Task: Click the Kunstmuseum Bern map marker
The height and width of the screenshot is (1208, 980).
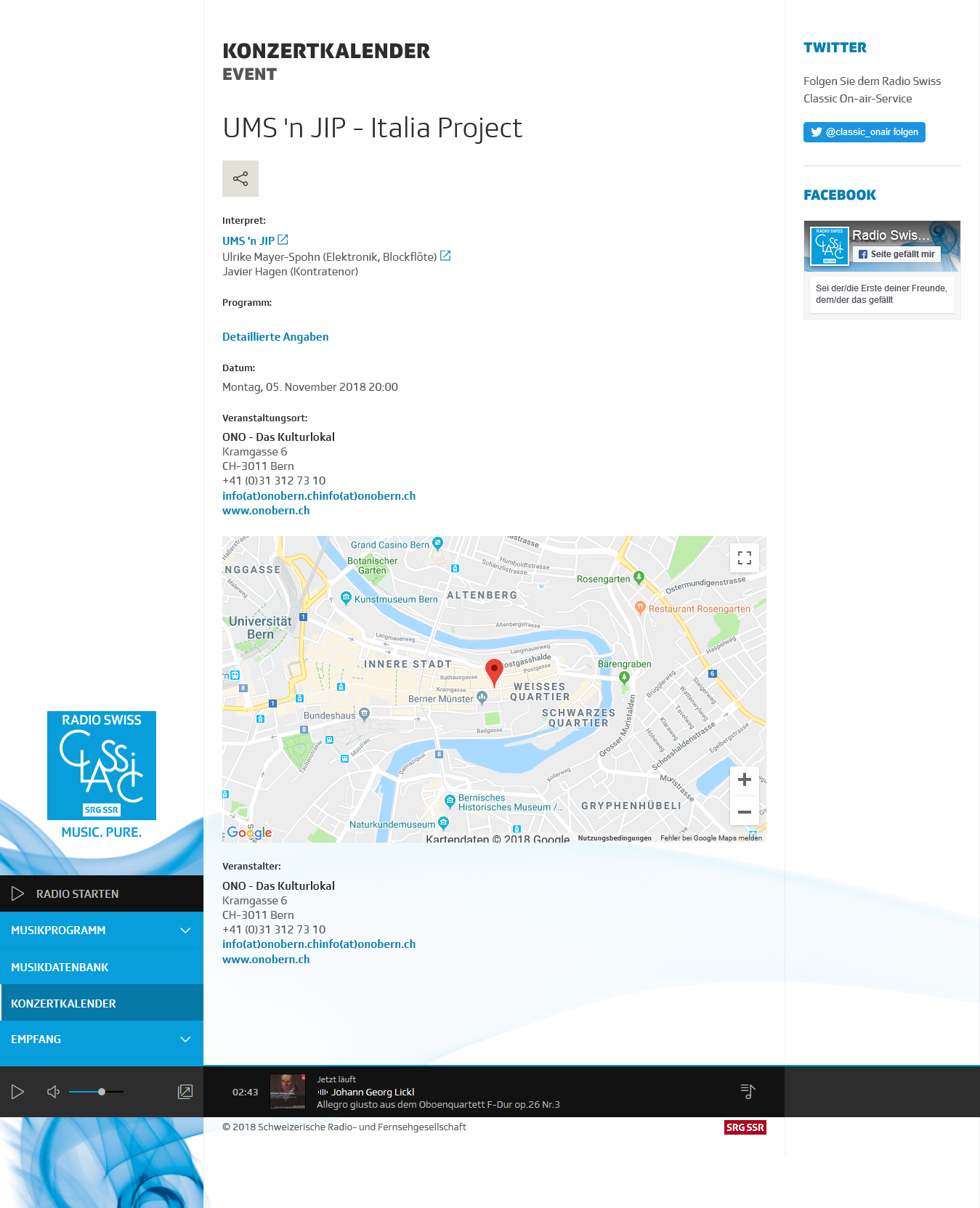Action: [346, 598]
